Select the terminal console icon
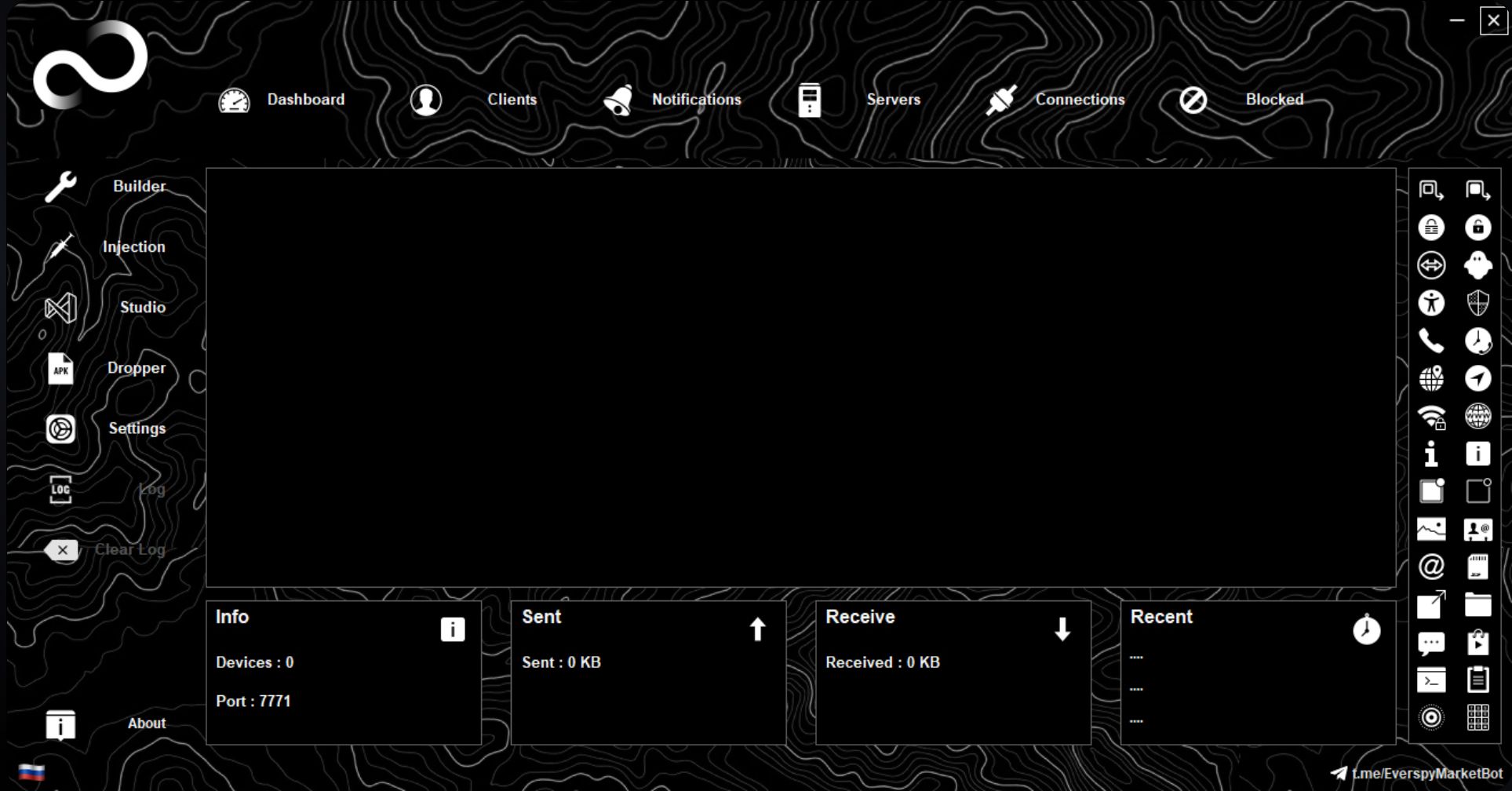Viewport: 1512px width, 791px height. click(x=1431, y=680)
